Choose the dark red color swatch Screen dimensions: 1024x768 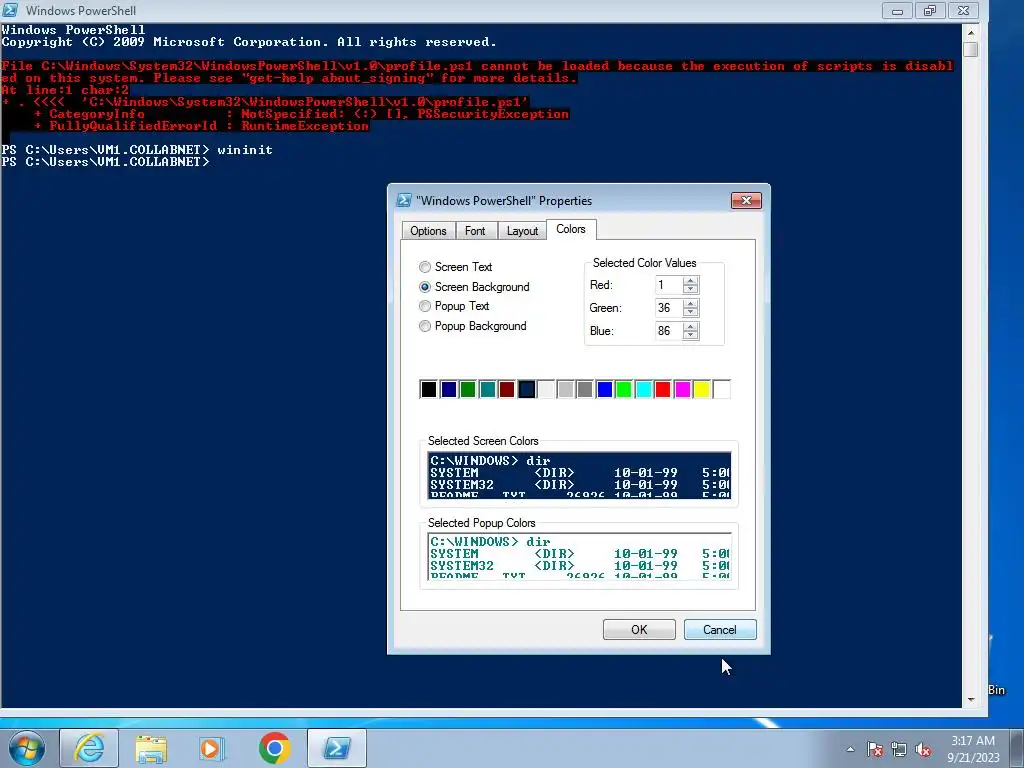(507, 389)
